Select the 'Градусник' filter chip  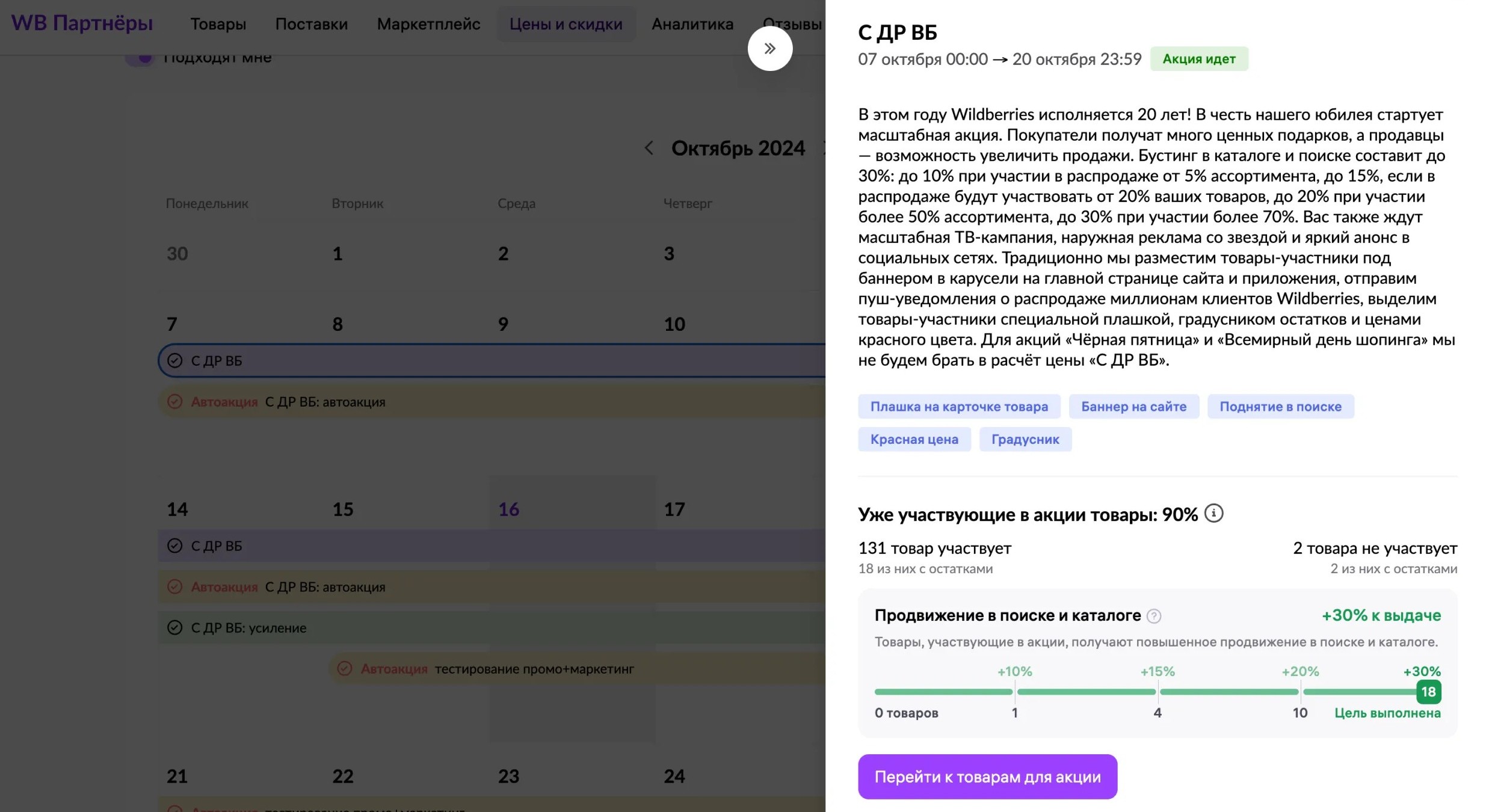[x=1025, y=439]
